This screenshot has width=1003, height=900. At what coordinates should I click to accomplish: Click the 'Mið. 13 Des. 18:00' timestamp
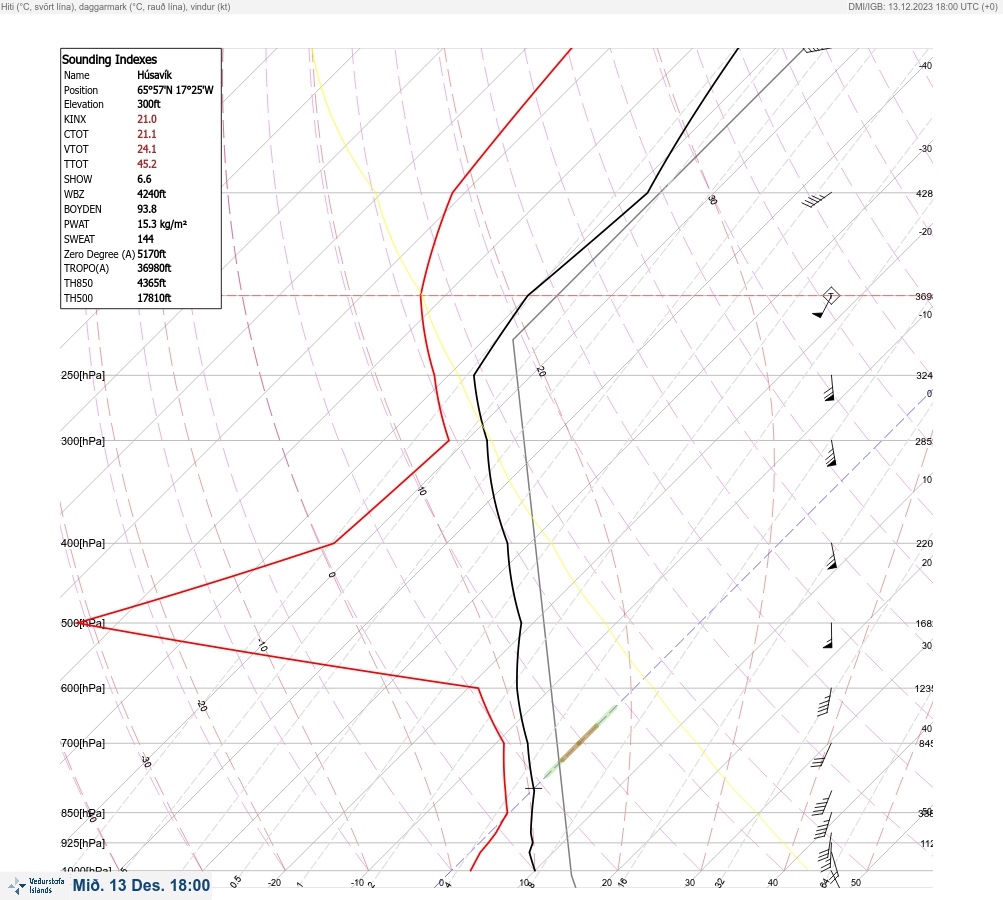(141, 885)
